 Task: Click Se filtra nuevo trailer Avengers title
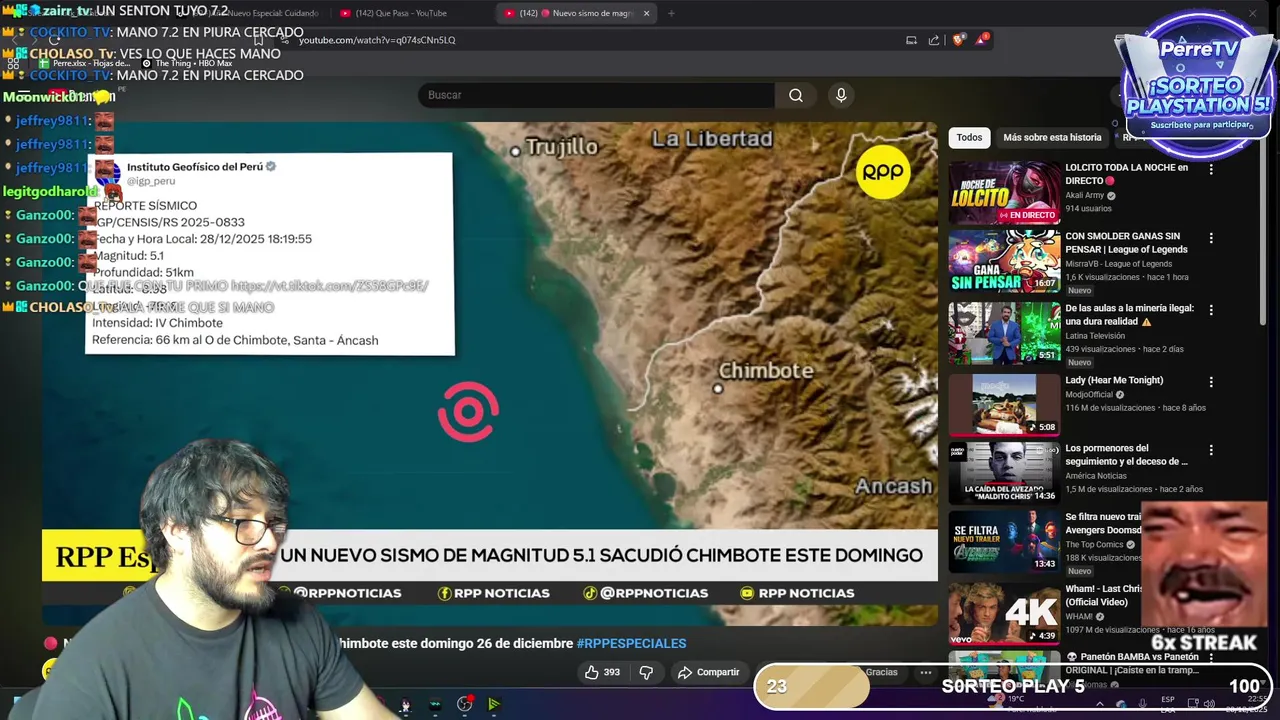[1103, 523]
